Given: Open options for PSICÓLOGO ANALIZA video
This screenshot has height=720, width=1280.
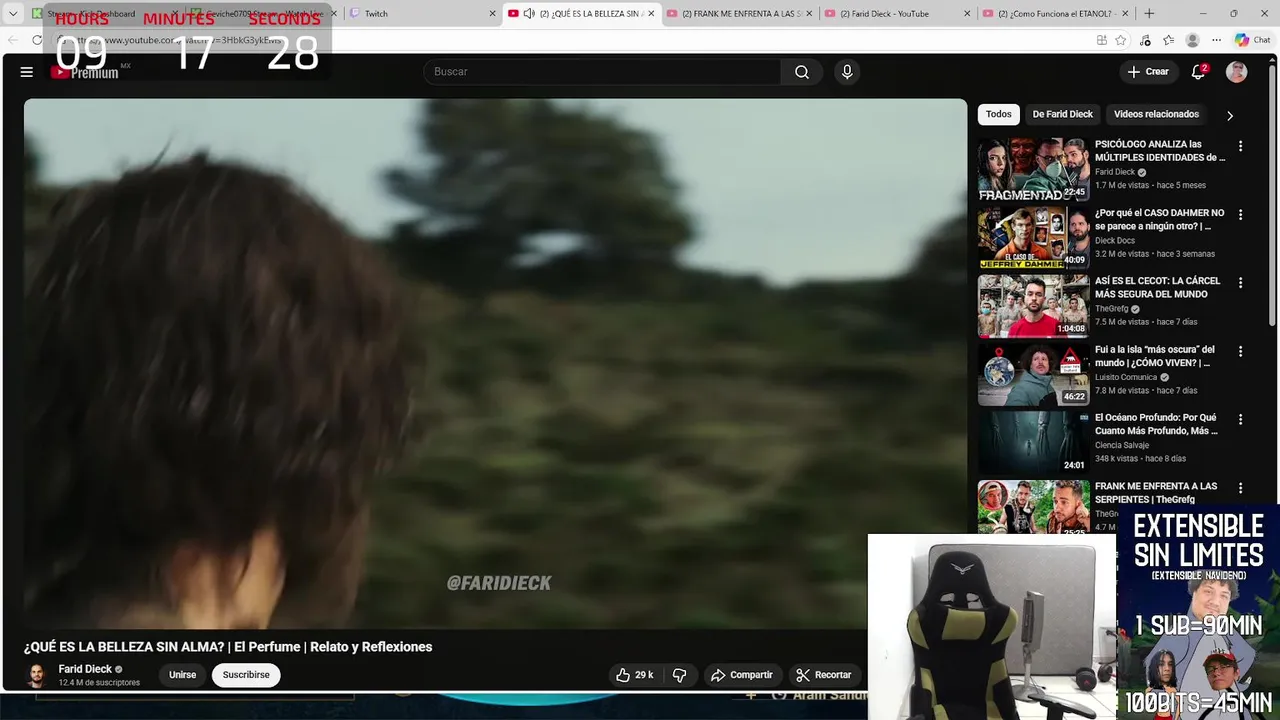Looking at the screenshot, I should pos(1241,146).
